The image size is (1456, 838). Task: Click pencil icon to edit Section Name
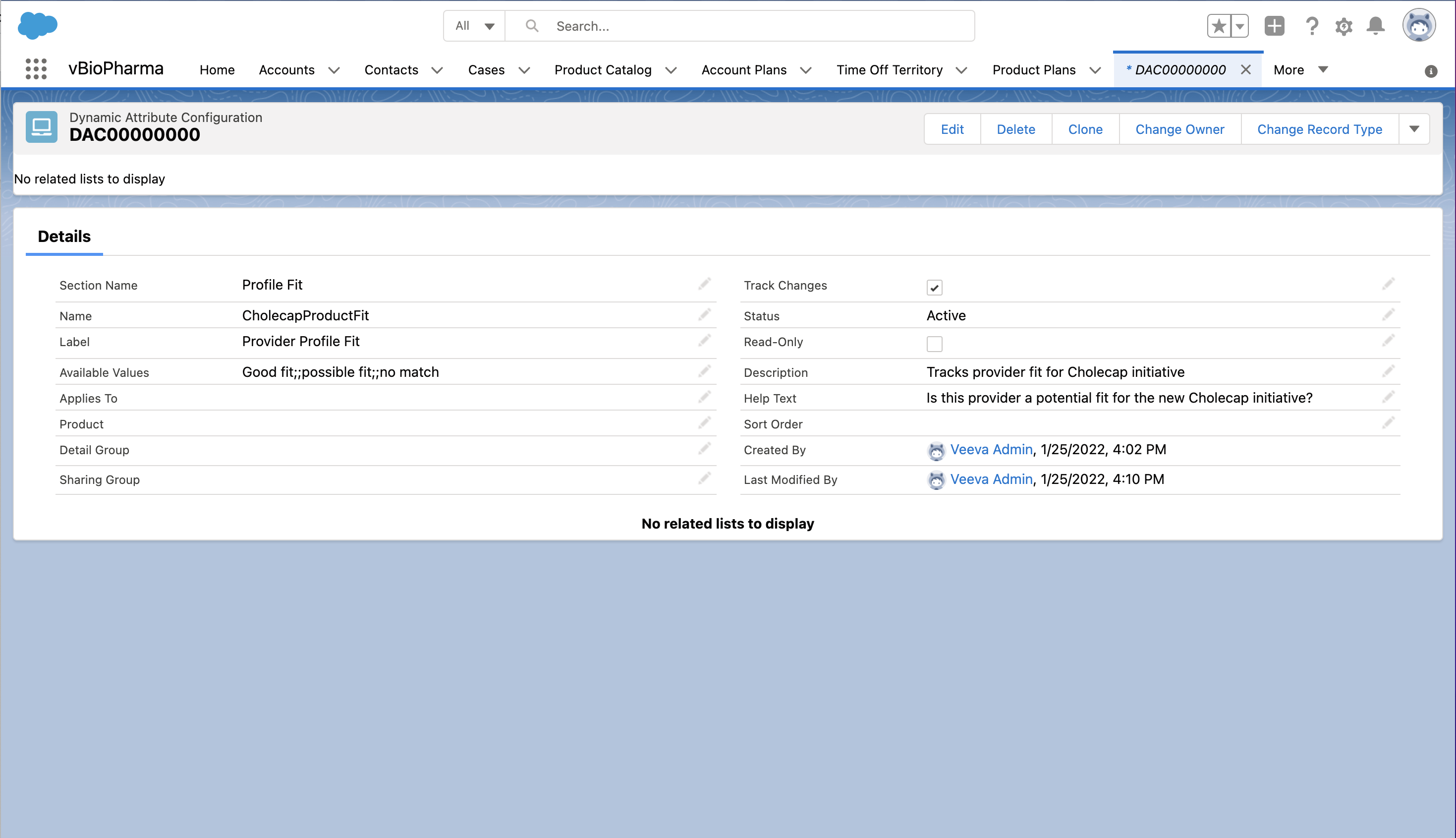[704, 284]
